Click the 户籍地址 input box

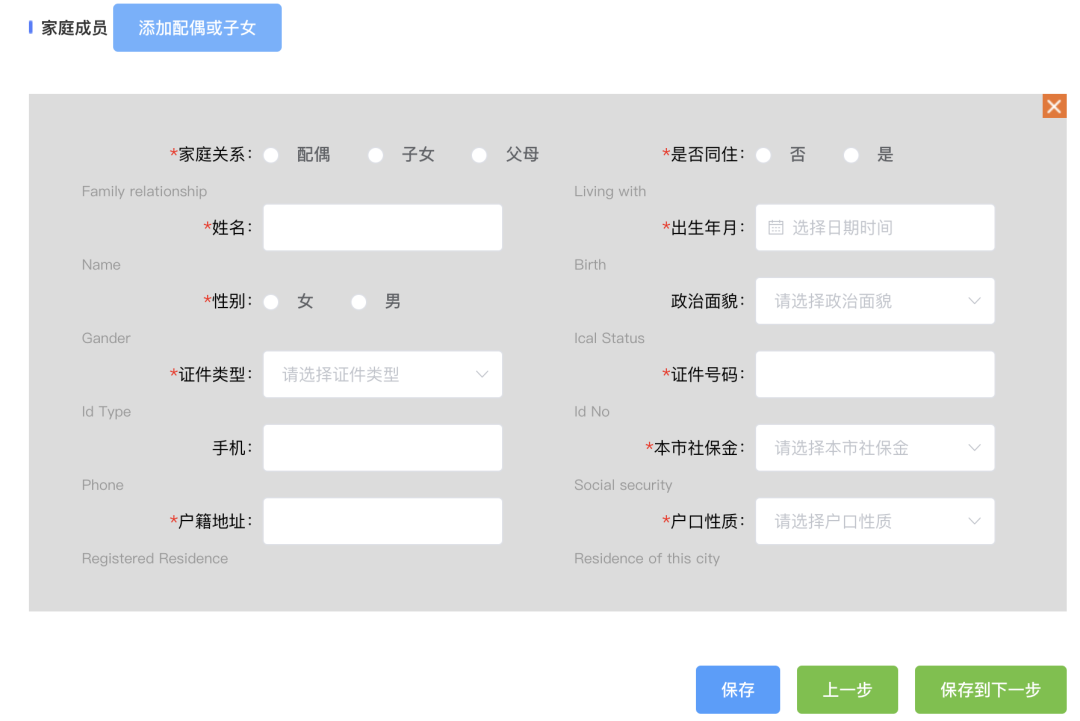(382, 521)
